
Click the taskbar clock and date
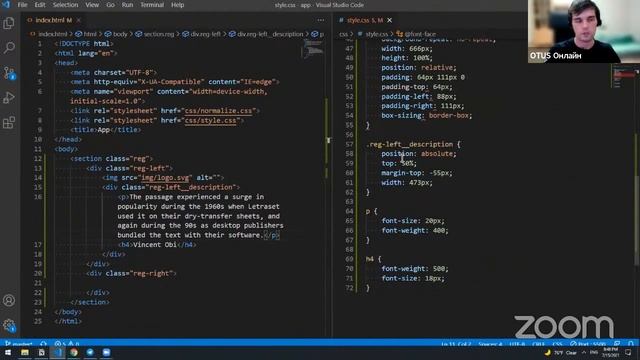click(x=610, y=353)
